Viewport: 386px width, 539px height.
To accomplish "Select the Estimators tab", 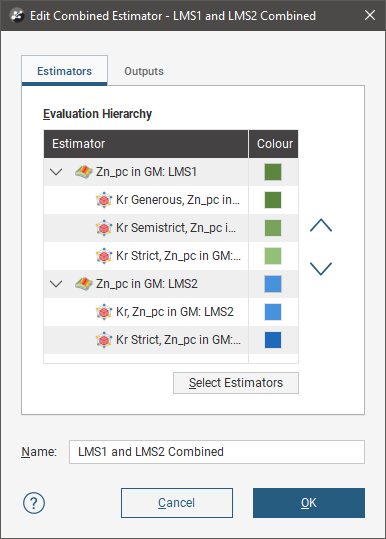I will click(64, 71).
